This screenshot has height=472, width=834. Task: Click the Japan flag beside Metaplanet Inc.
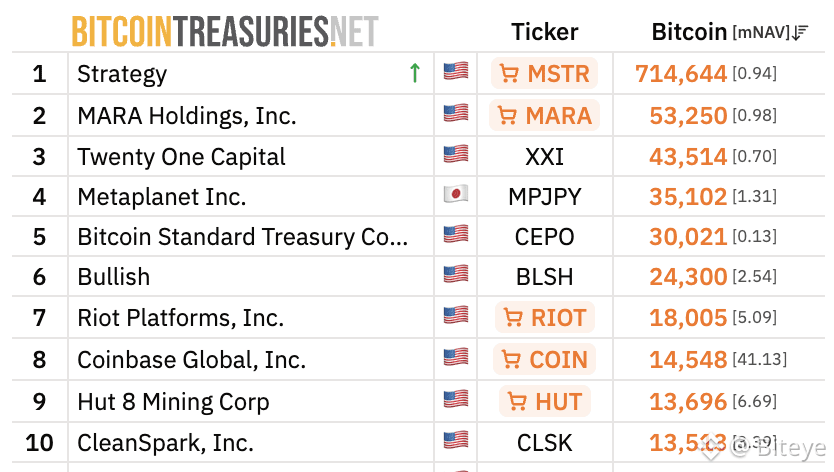[456, 195]
